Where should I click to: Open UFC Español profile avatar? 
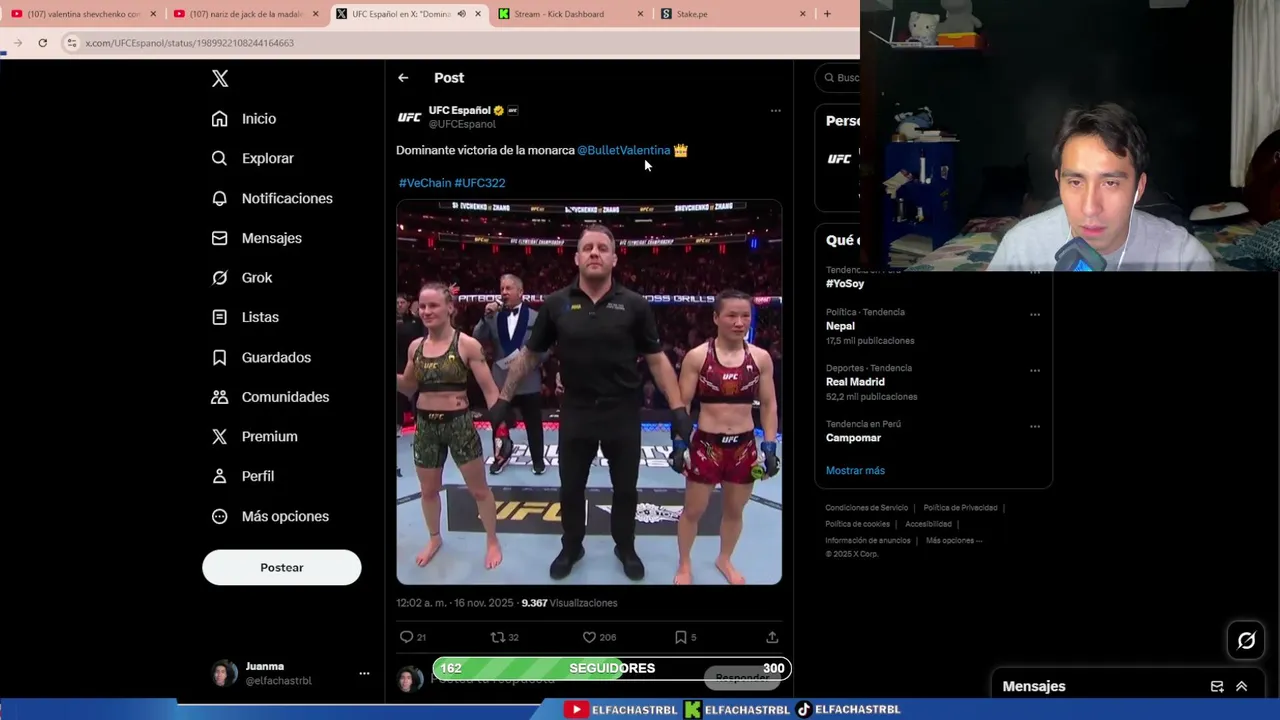(x=409, y=117)
